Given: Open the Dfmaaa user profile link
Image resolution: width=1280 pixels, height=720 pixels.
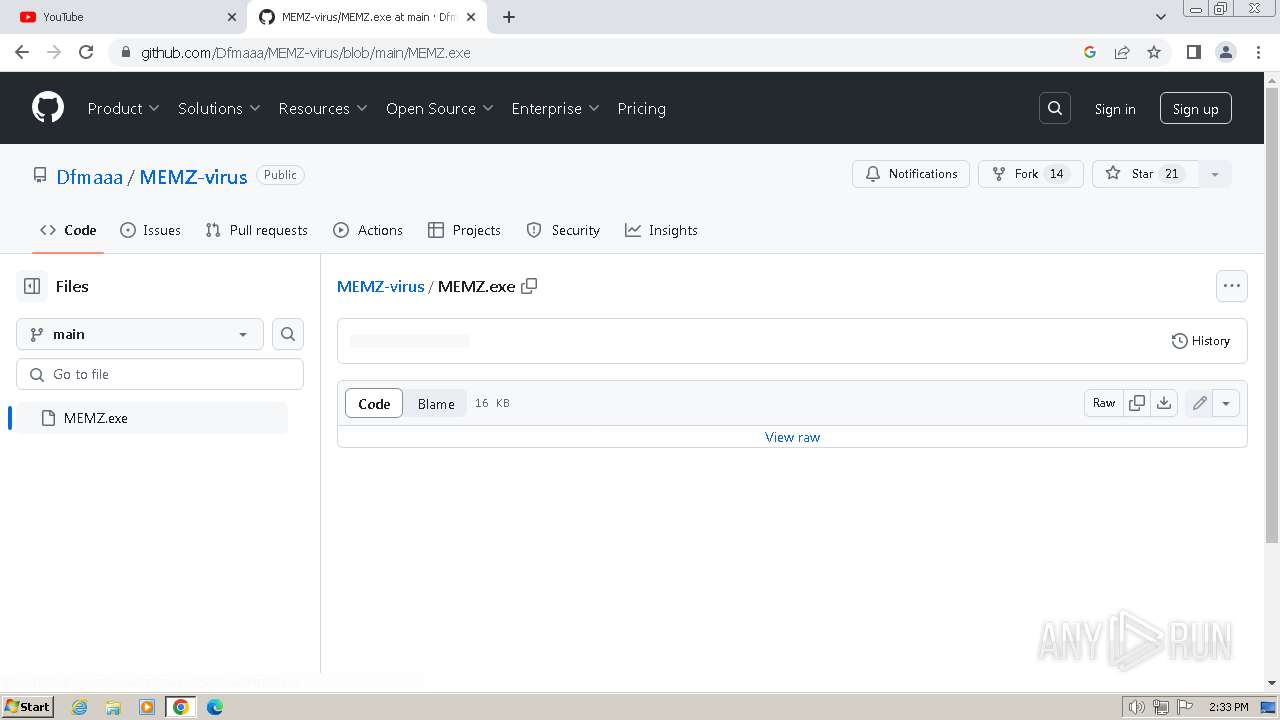Looking at the screenshot, I should click(x=89, y=177).
